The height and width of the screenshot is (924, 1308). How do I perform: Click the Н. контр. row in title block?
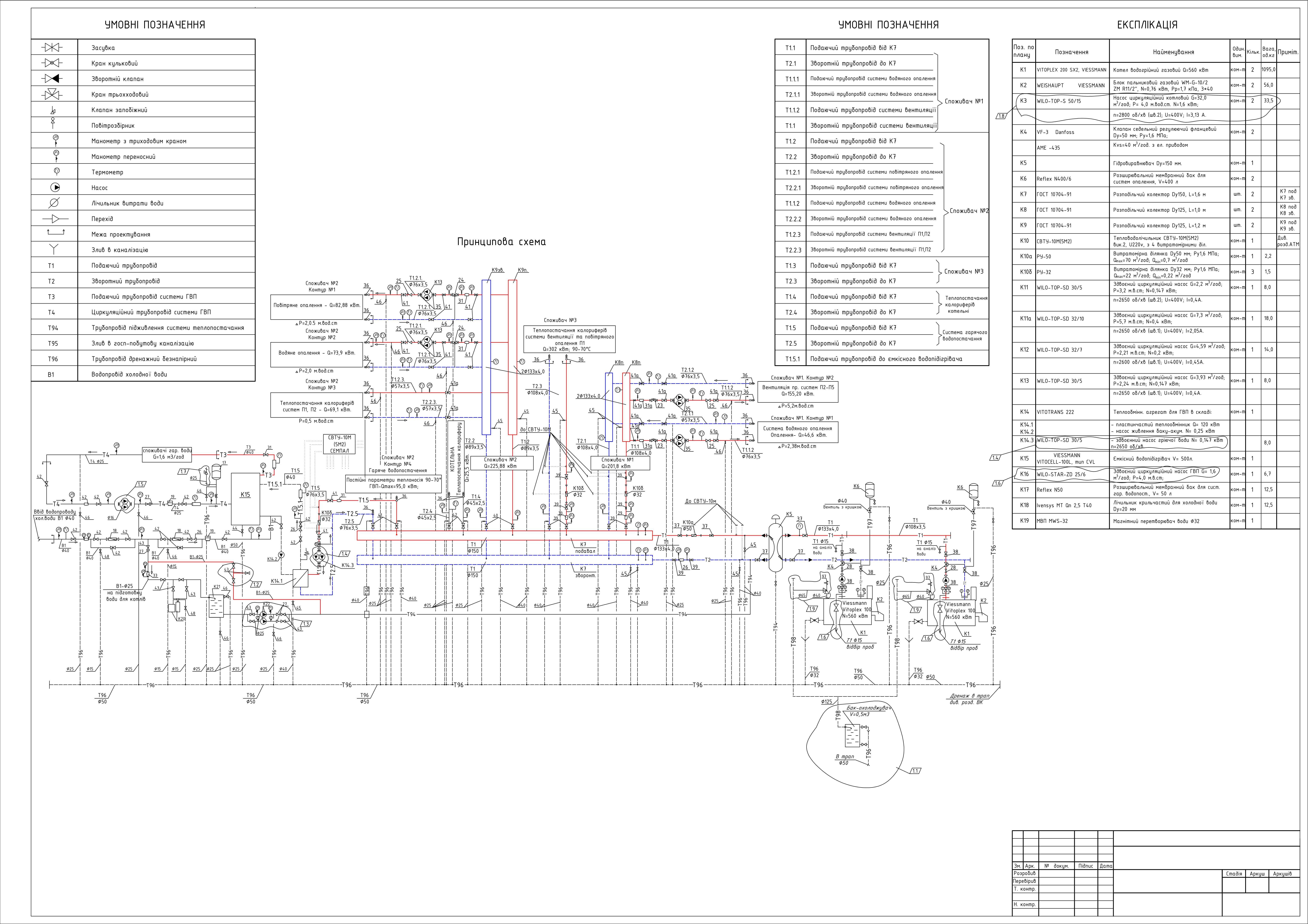click(1063, 905)
